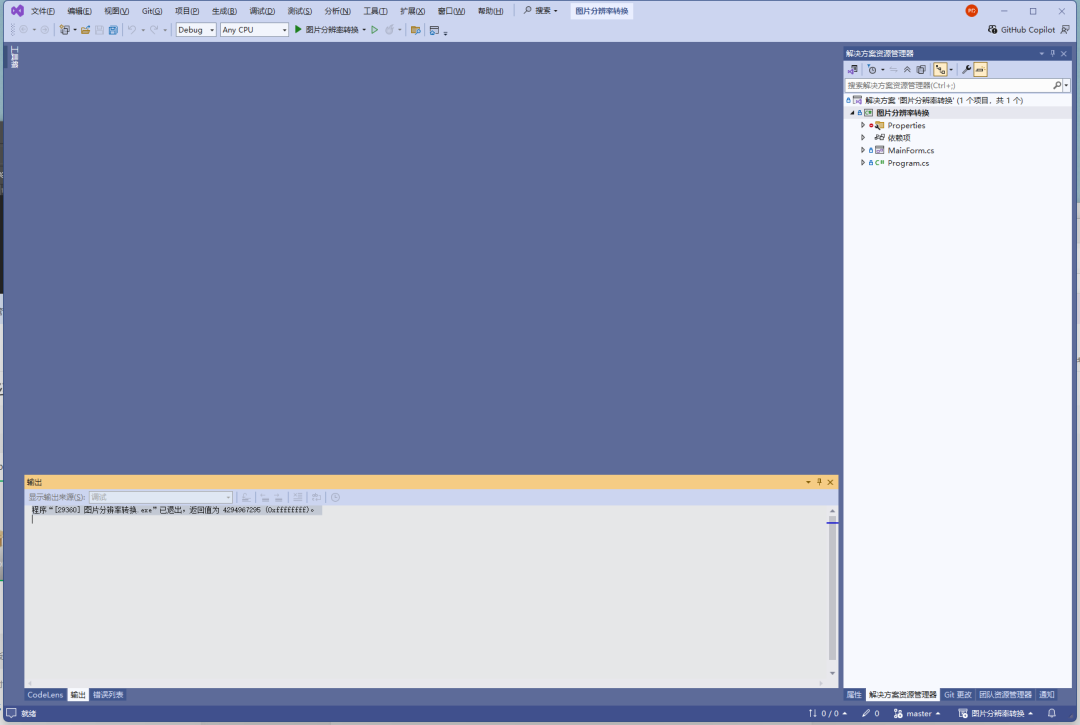Select the solution '图片分辨率转换' root row

[957, 101]
